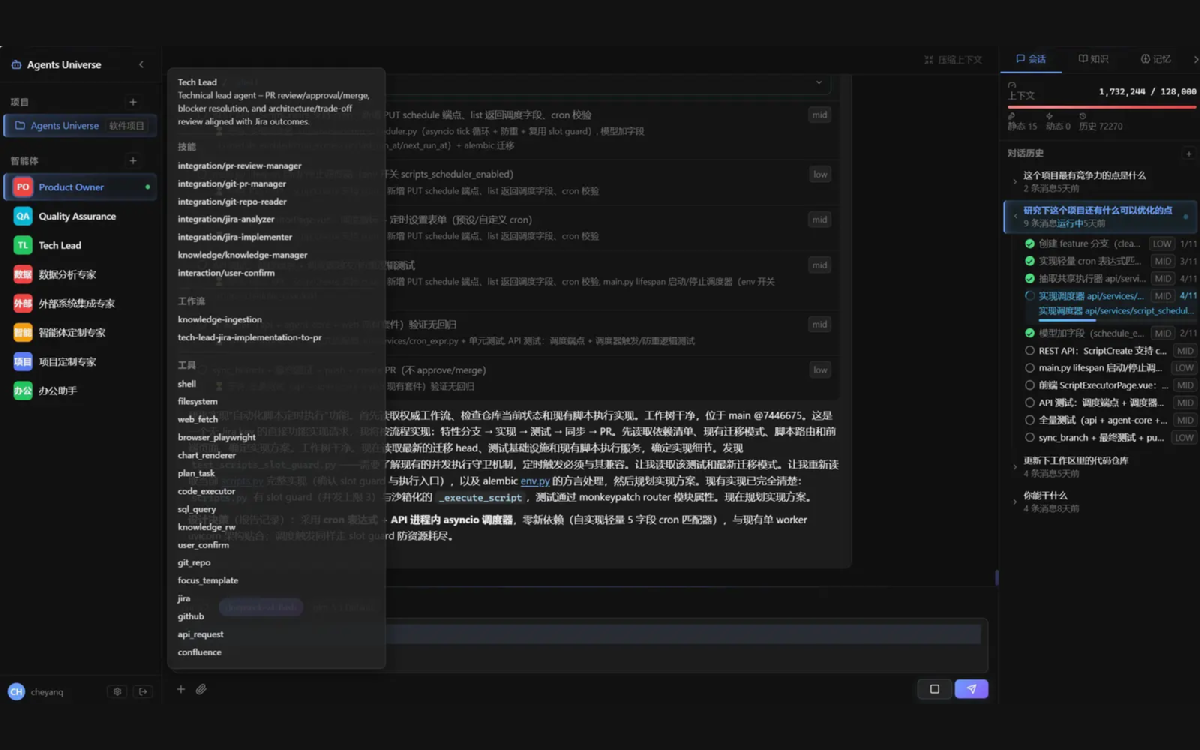Attach a file with the paperclip icon
This screenshot has width=1200, height=750.
201,689
